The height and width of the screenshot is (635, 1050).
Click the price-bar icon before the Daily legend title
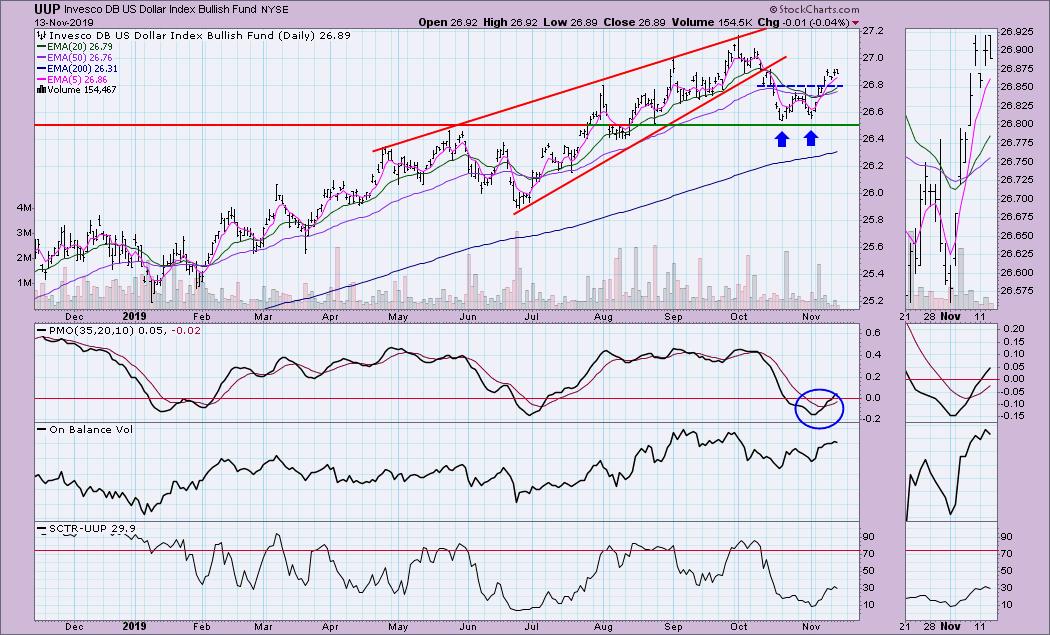(x=42, y=36)
